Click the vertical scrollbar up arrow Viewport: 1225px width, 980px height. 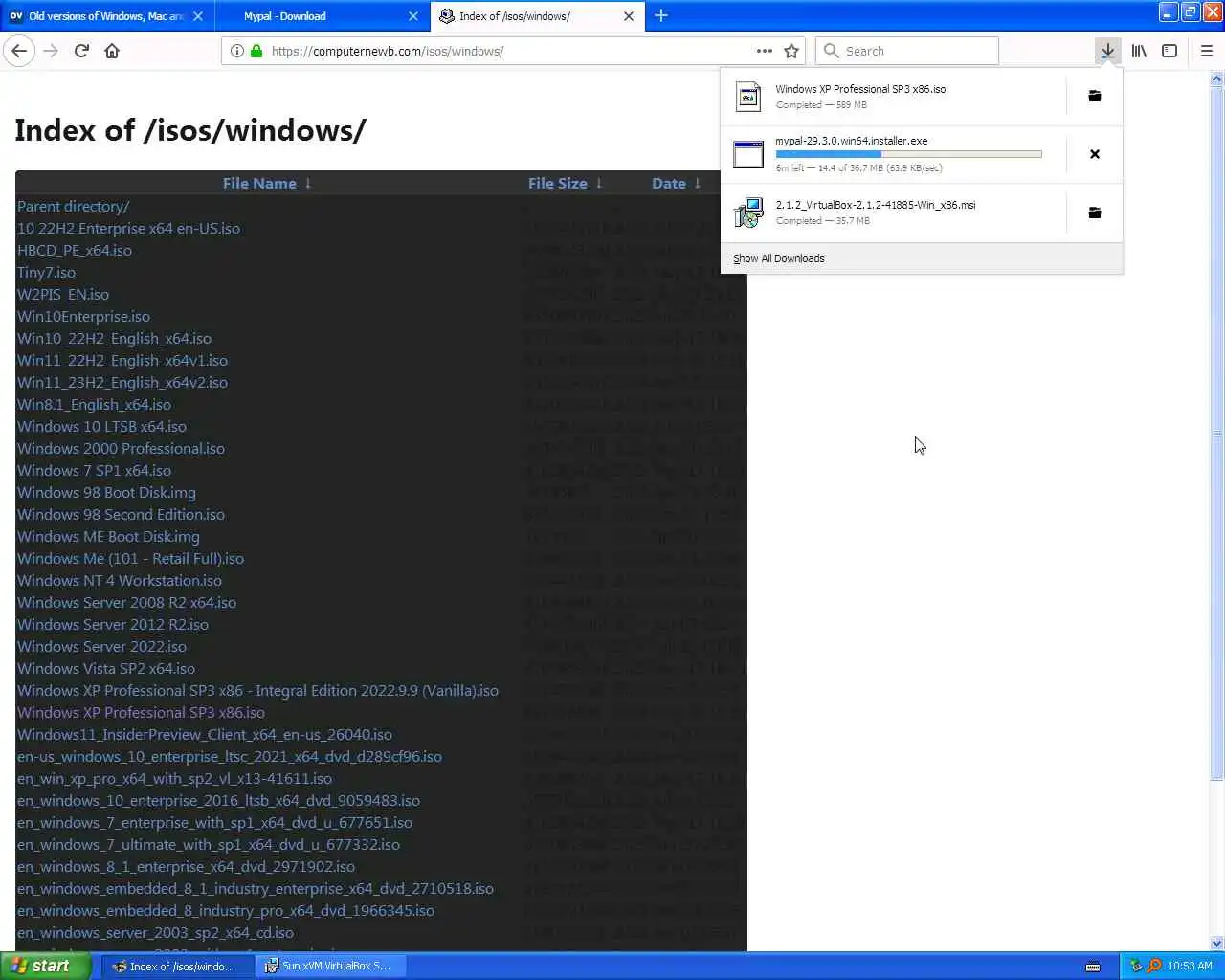point(1217,79)
